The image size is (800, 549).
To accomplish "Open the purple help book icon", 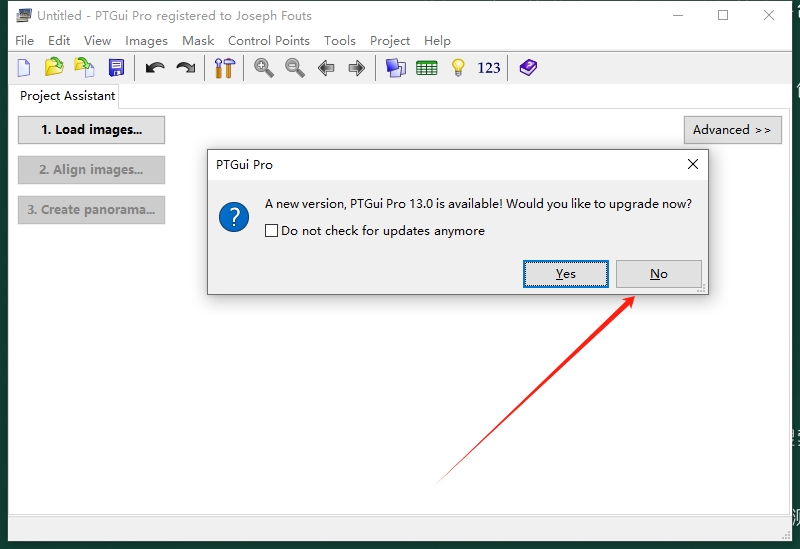I will pyautogui.click(x=528, y=67).
